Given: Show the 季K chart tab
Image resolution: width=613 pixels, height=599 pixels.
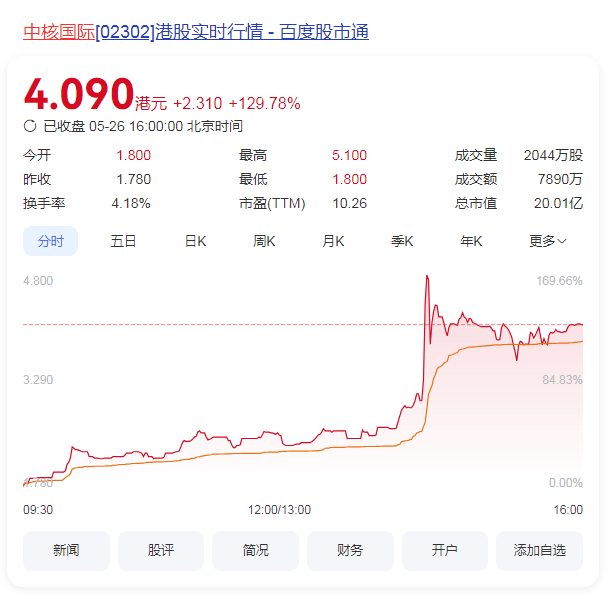Looking at the screenshot, I should [x=402, y=241].
